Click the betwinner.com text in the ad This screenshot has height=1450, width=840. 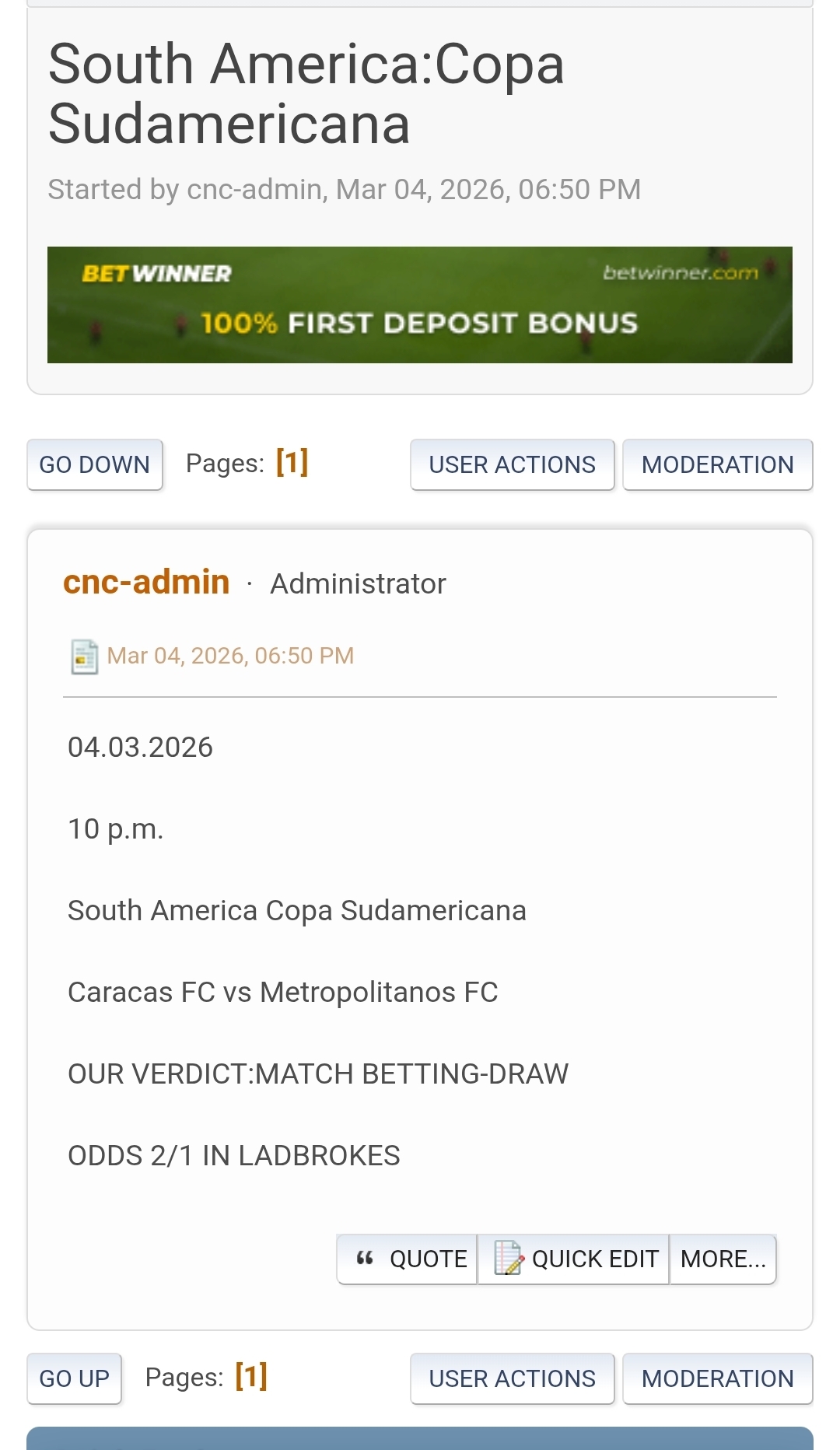coord(680,272)
